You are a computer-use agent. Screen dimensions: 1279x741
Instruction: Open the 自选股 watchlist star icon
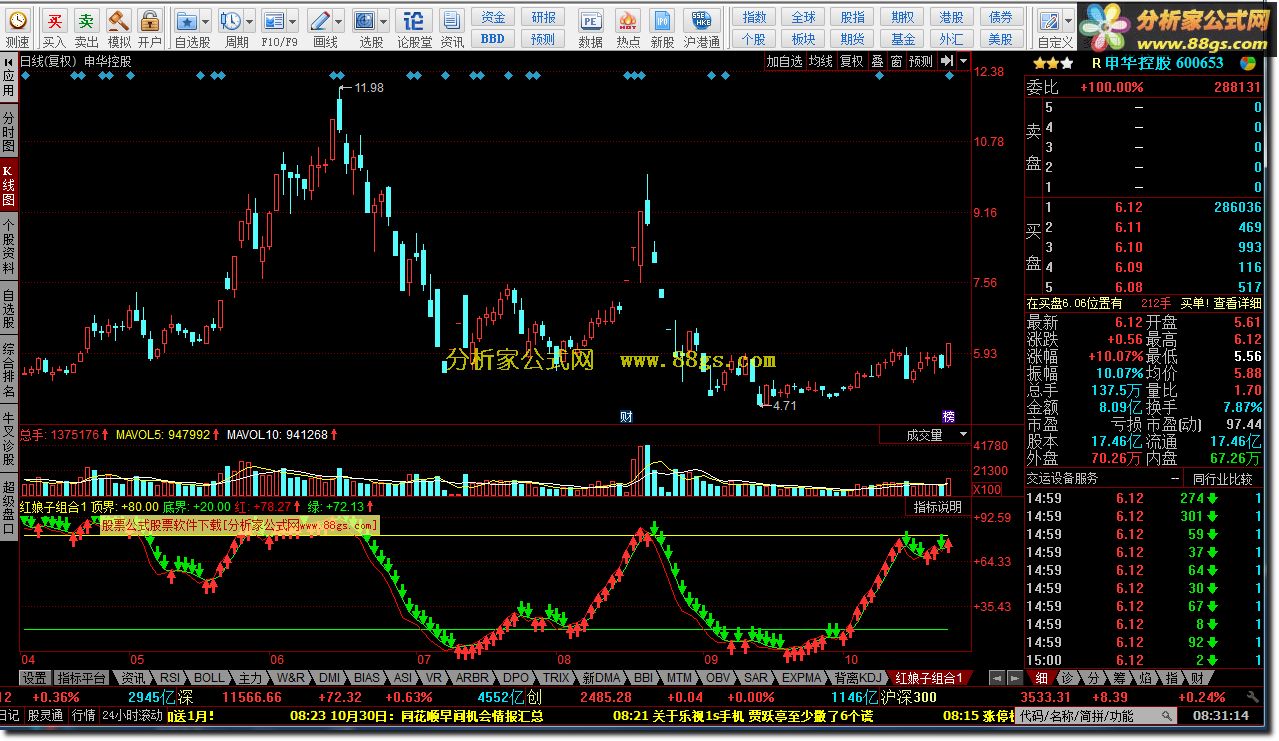pos(187,21)
